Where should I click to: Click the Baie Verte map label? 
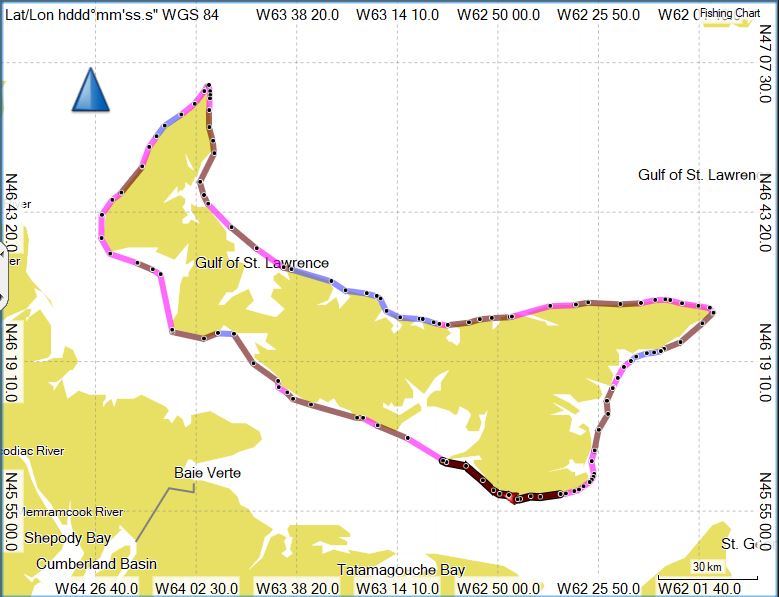[207, 472]
